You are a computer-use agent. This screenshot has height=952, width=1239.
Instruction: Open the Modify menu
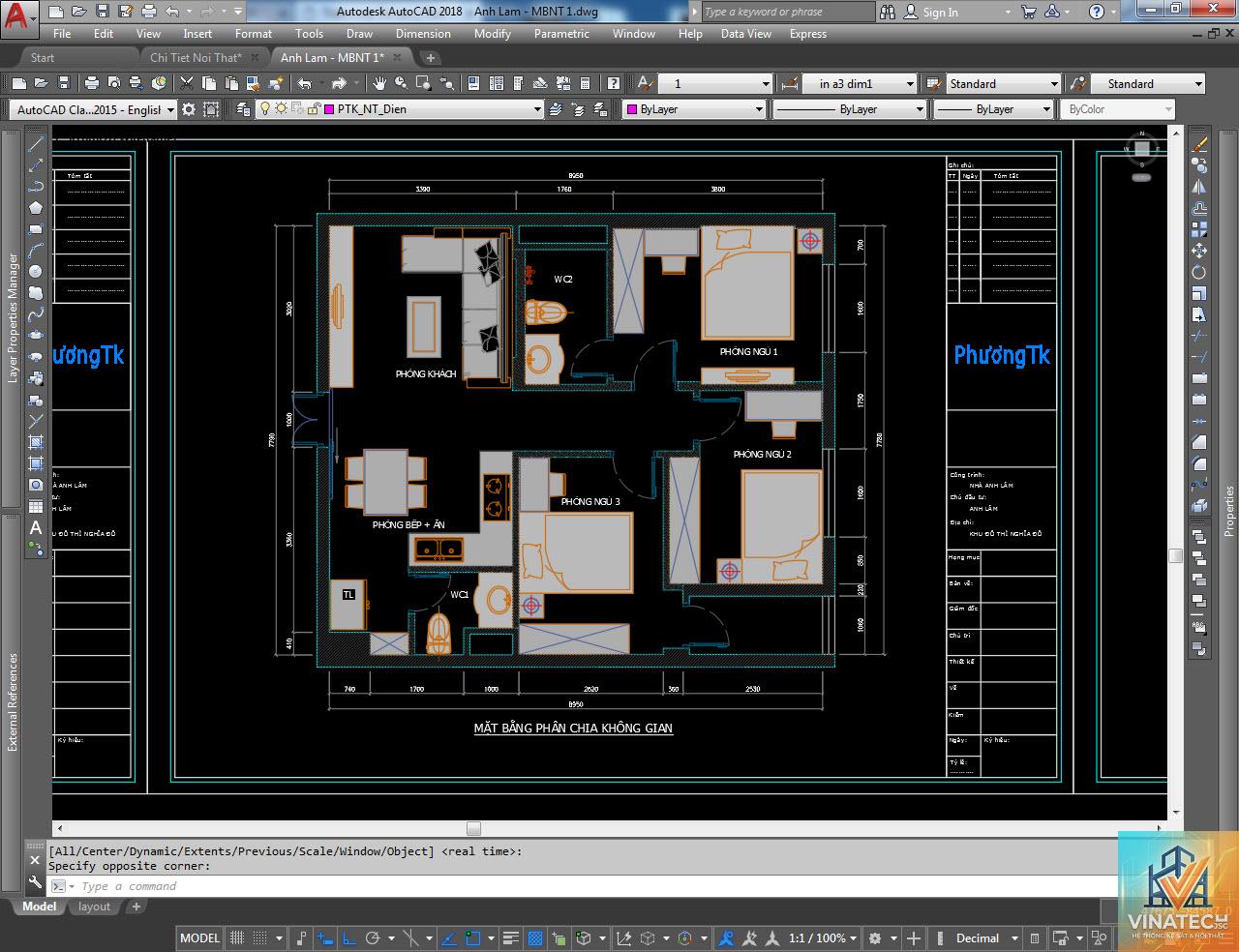(x=492, y=34)
